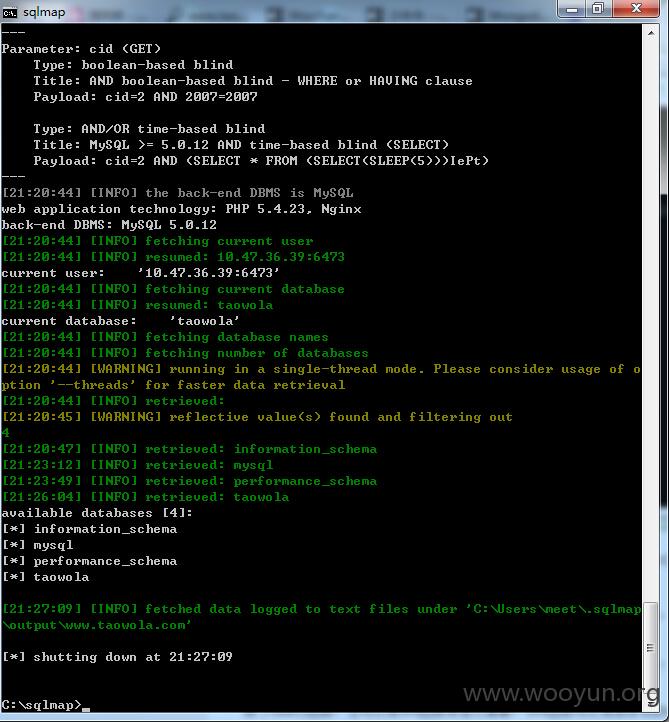Click 'retrieved: mysql' log line
This screenshot has width=669, height=722.
(137, 465)
